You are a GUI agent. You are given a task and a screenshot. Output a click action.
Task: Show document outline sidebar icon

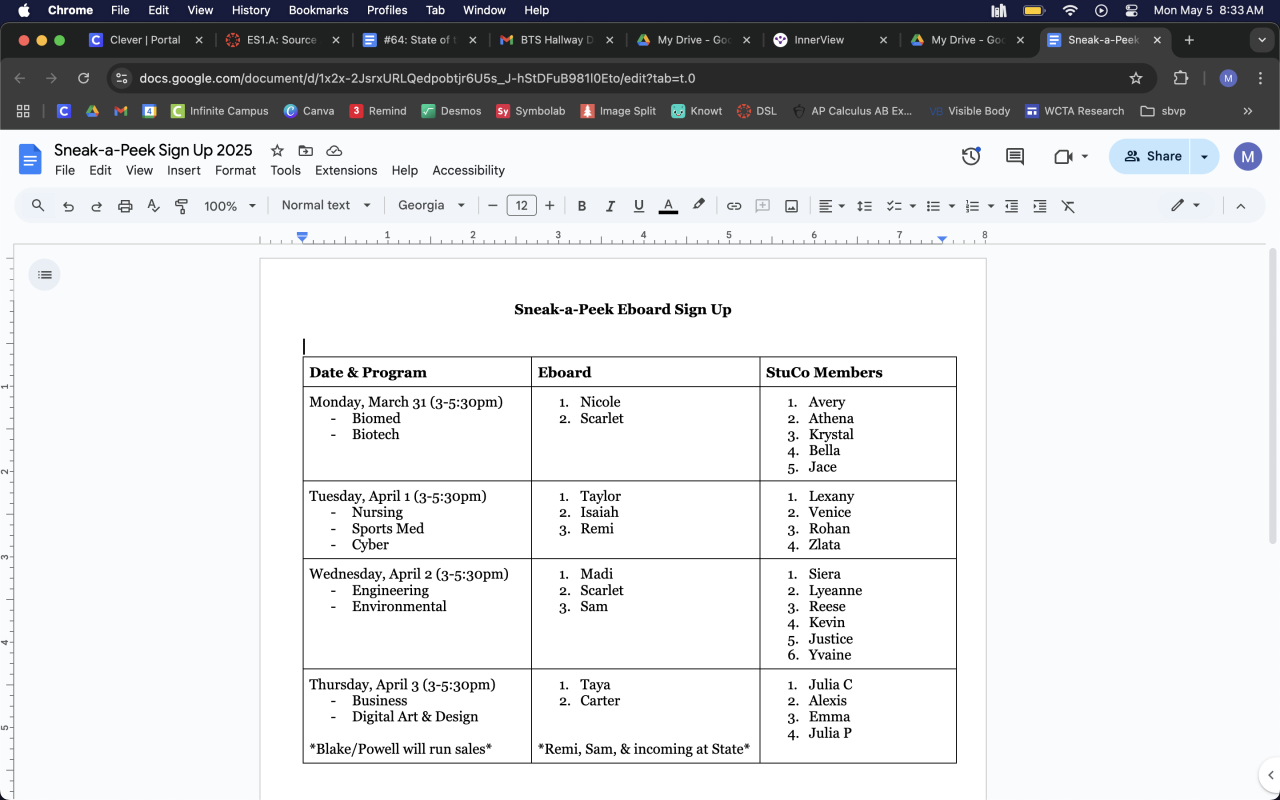[x=45, y=275]
